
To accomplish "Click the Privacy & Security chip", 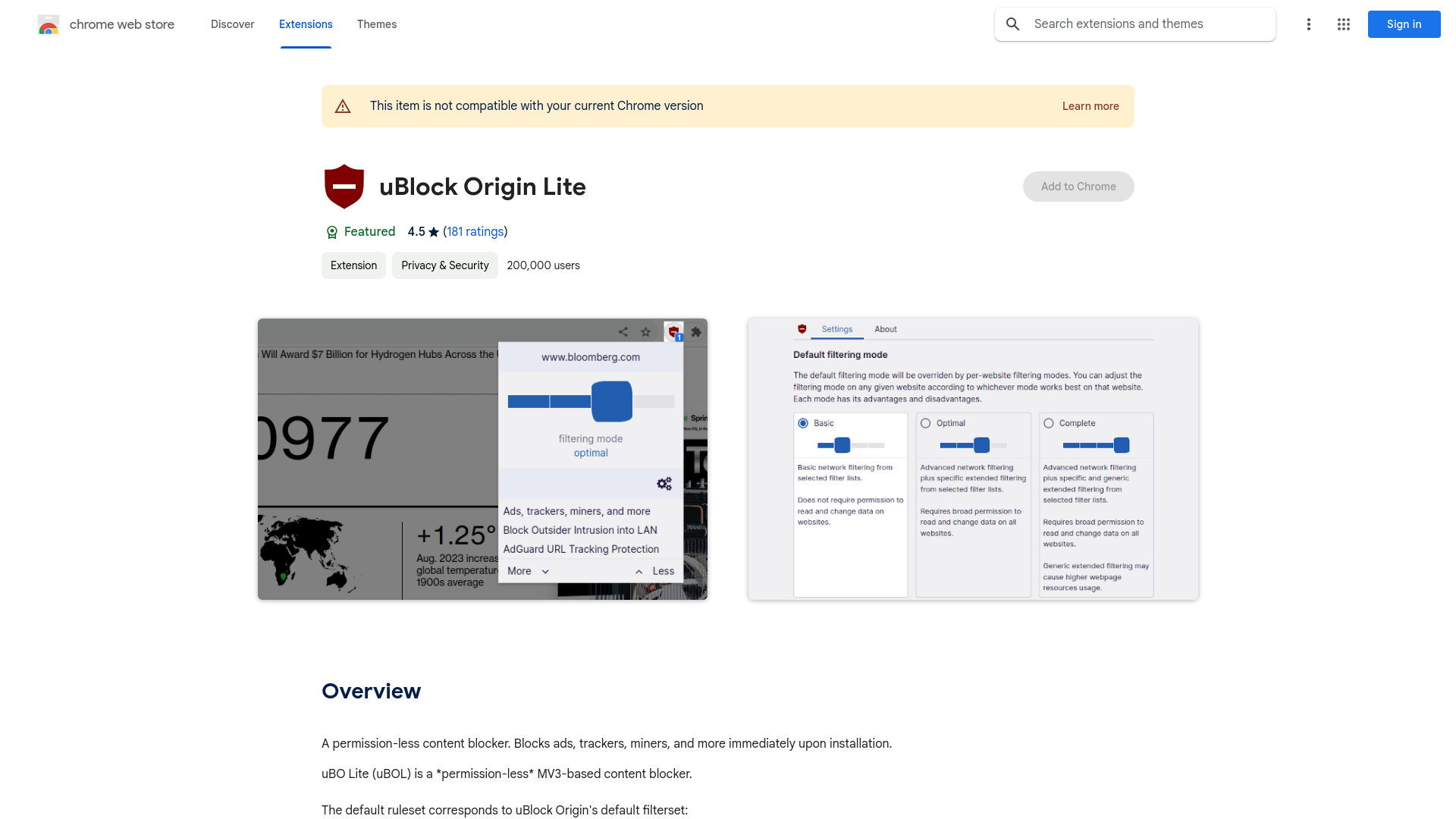I will point(445,265).
